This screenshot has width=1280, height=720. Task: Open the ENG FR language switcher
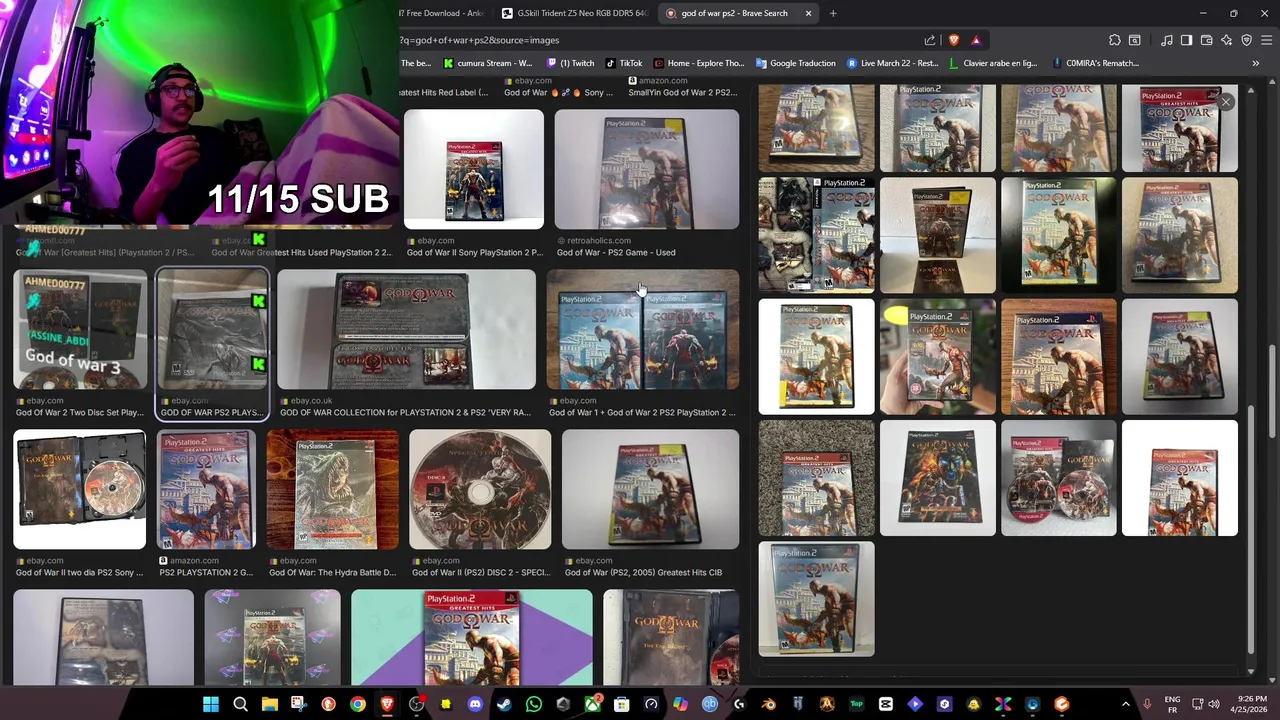click(1172, 704)
